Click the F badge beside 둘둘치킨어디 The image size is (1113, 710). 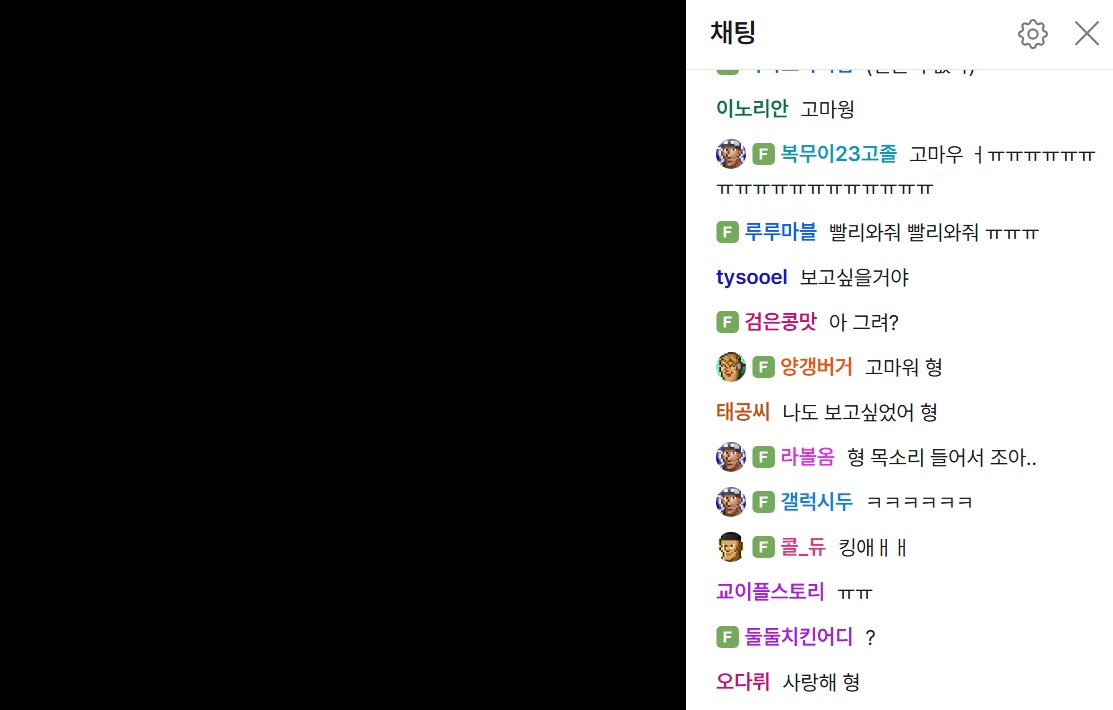727,637
